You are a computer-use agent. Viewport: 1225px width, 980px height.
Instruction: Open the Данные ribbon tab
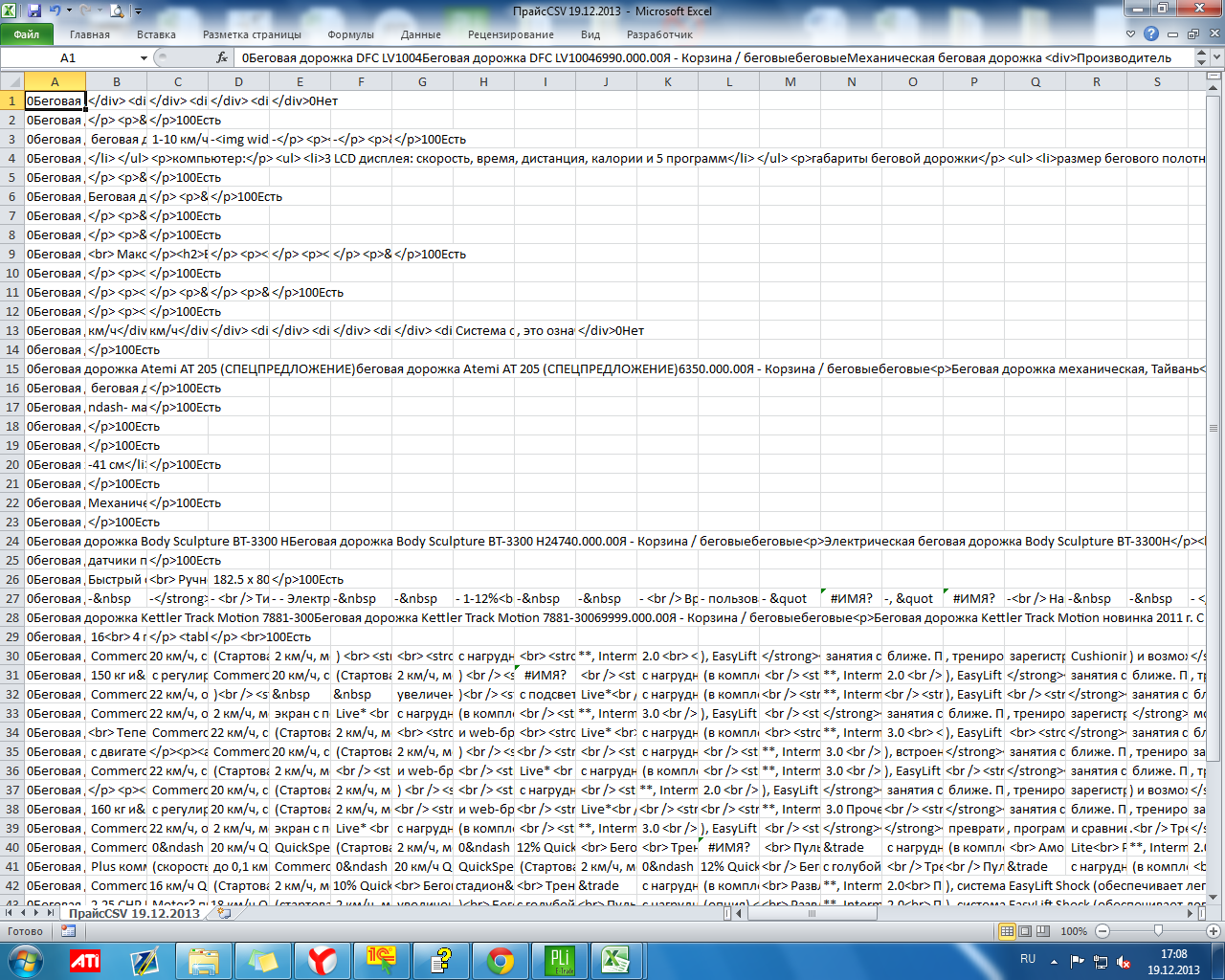[421, 34]
